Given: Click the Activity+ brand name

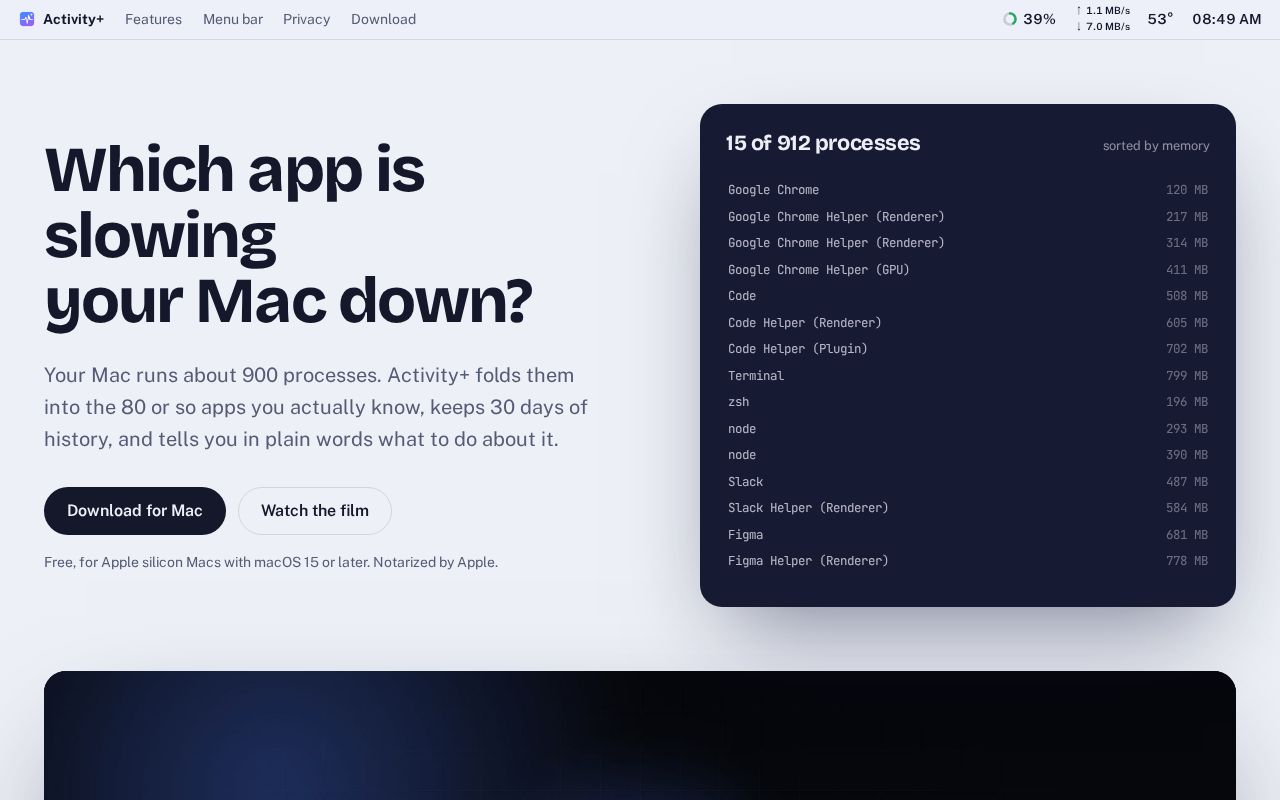Looking at the screenshot, I should point(73,19).
